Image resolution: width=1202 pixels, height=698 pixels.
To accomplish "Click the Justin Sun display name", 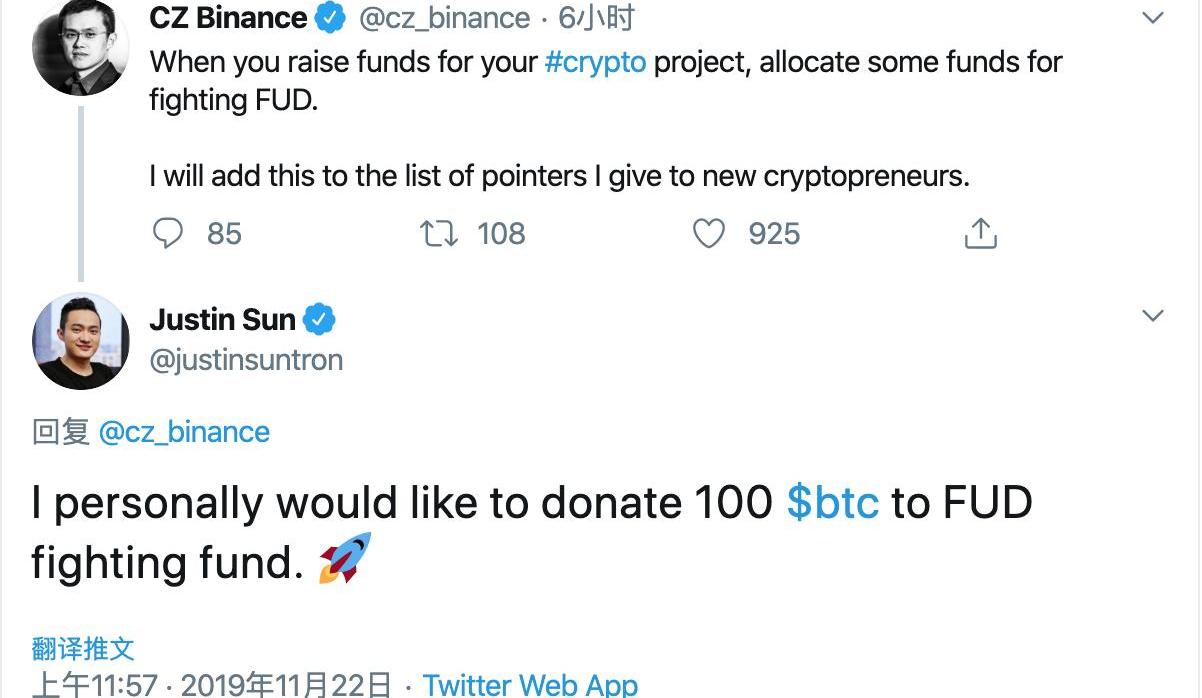I will coord(222,320).
